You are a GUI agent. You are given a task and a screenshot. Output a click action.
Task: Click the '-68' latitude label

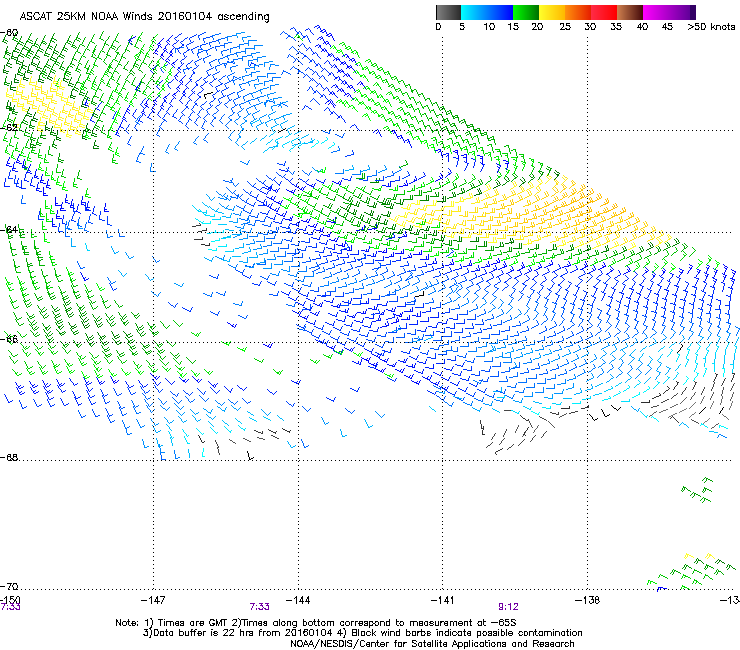point(9,457)
